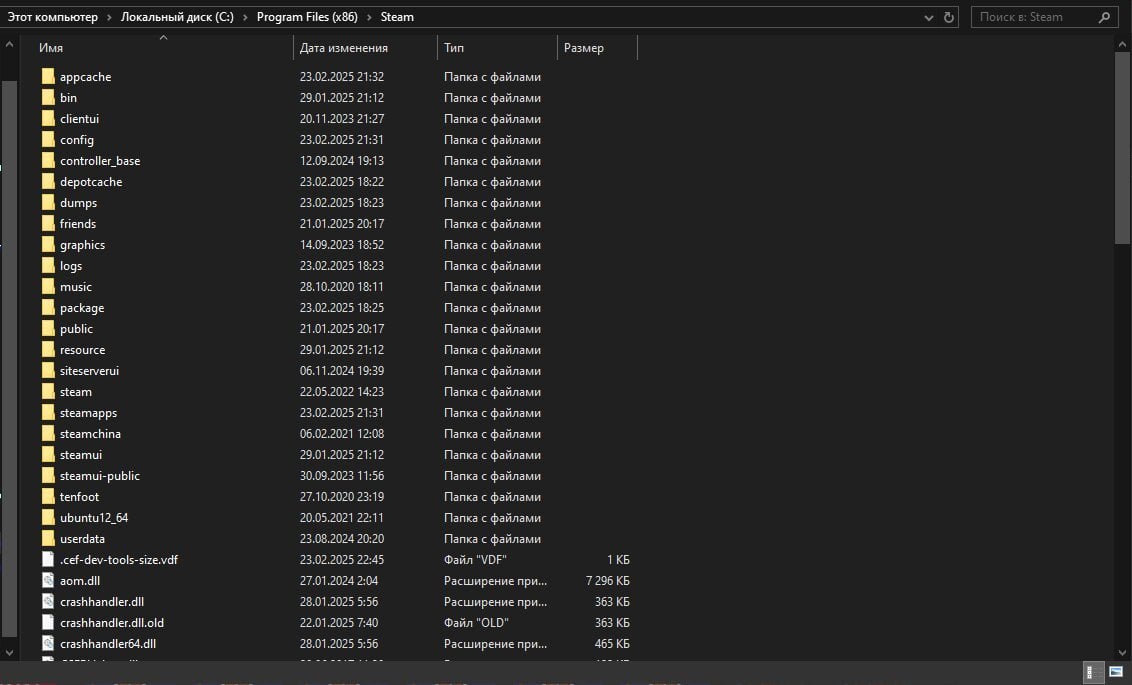
Task: Select the aom.dll file icon
Action: pyautogui.click(x=48, y=580)
